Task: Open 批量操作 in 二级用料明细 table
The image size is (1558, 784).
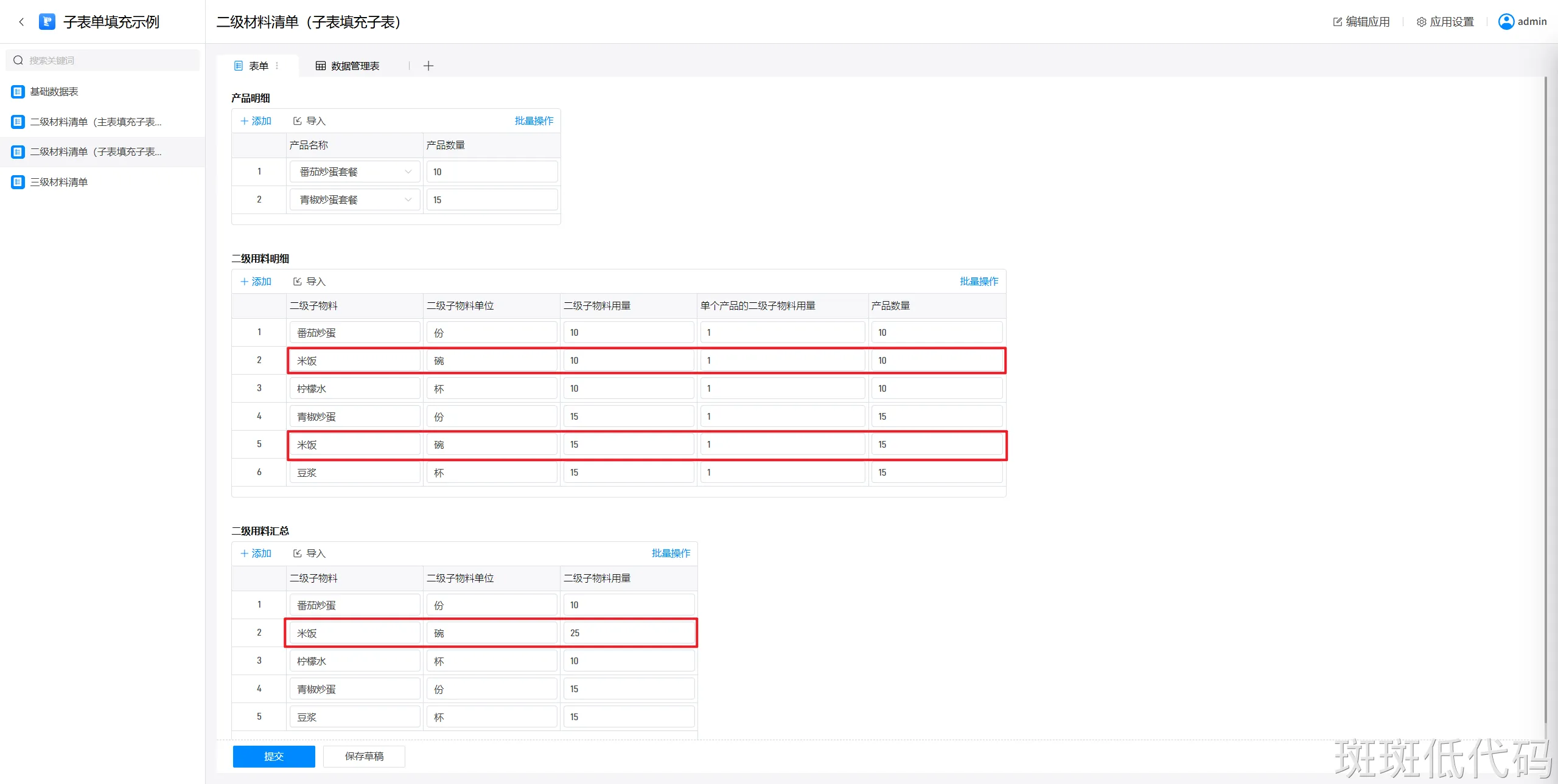Action: (x=979, y=282)
